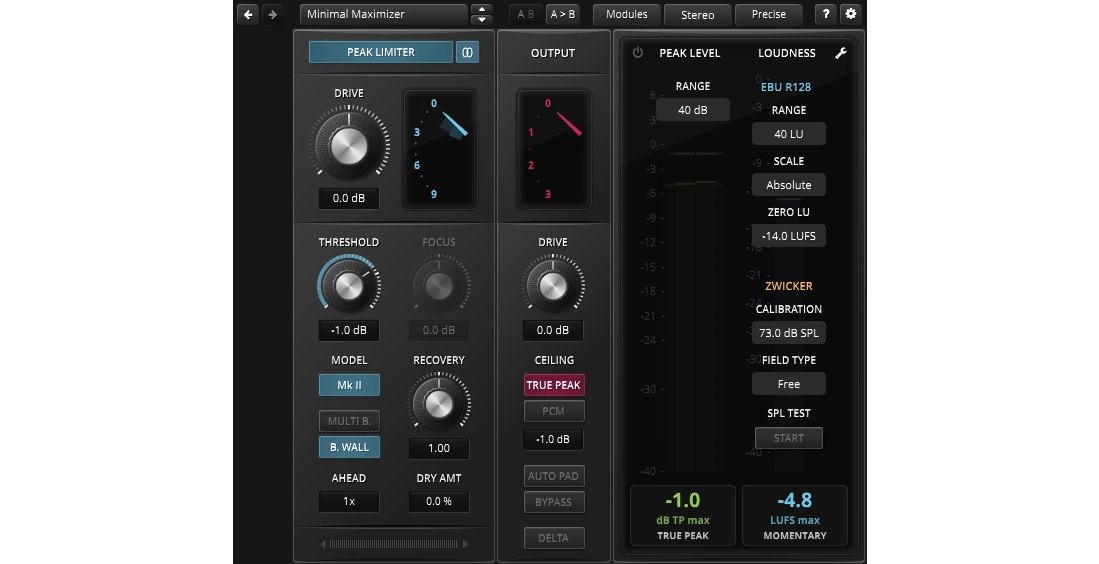This screenshot has width=1099, height=564.
Task: Click right arrow of module scrollbar
Action: (465, 544)
